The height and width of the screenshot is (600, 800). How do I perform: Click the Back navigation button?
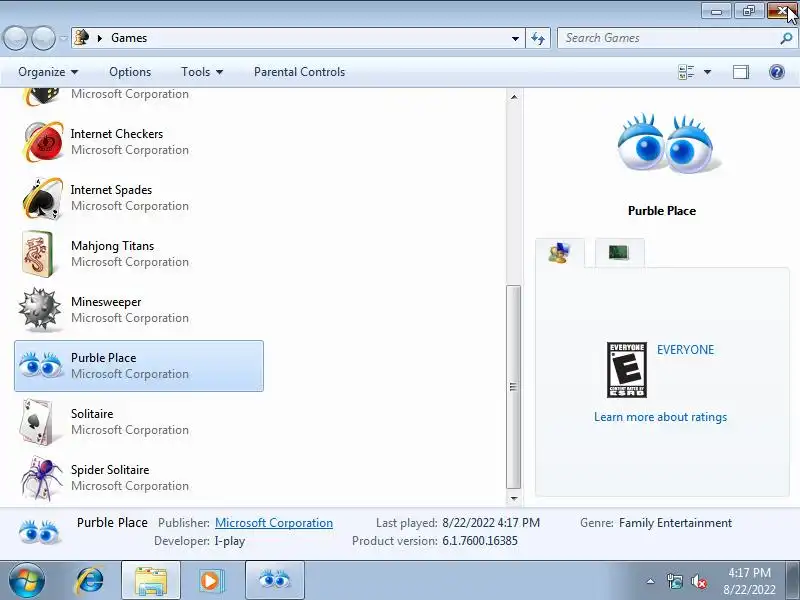pos(15,38)
